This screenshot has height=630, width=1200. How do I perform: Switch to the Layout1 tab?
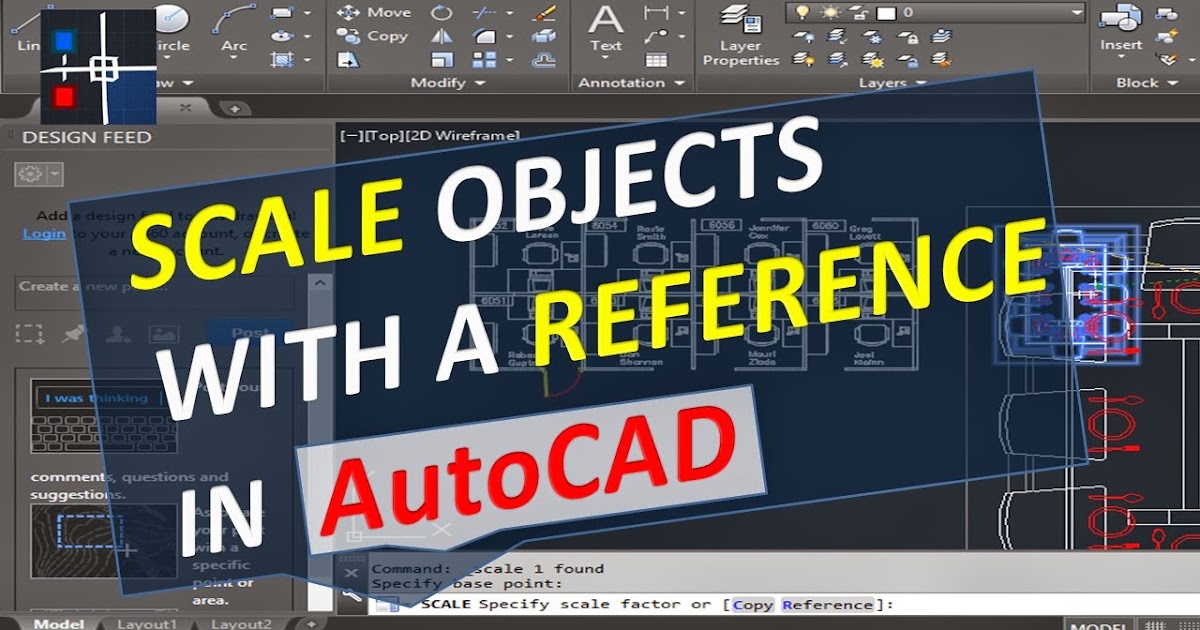coord(147,622)
